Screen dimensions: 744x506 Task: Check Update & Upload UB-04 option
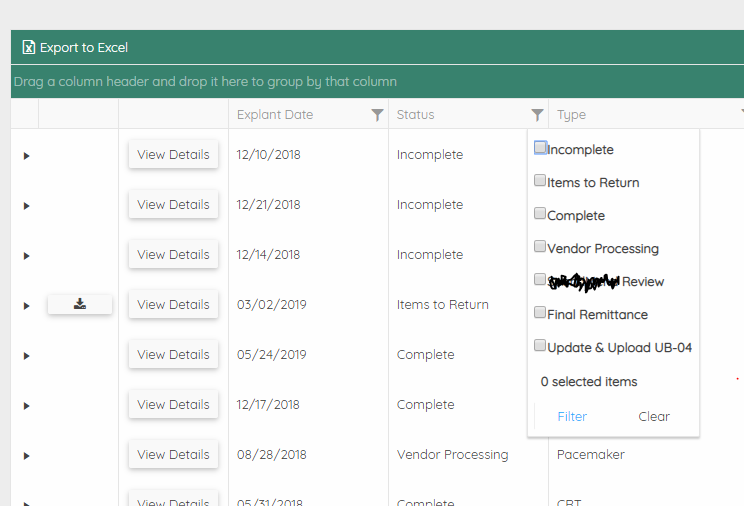540,346
